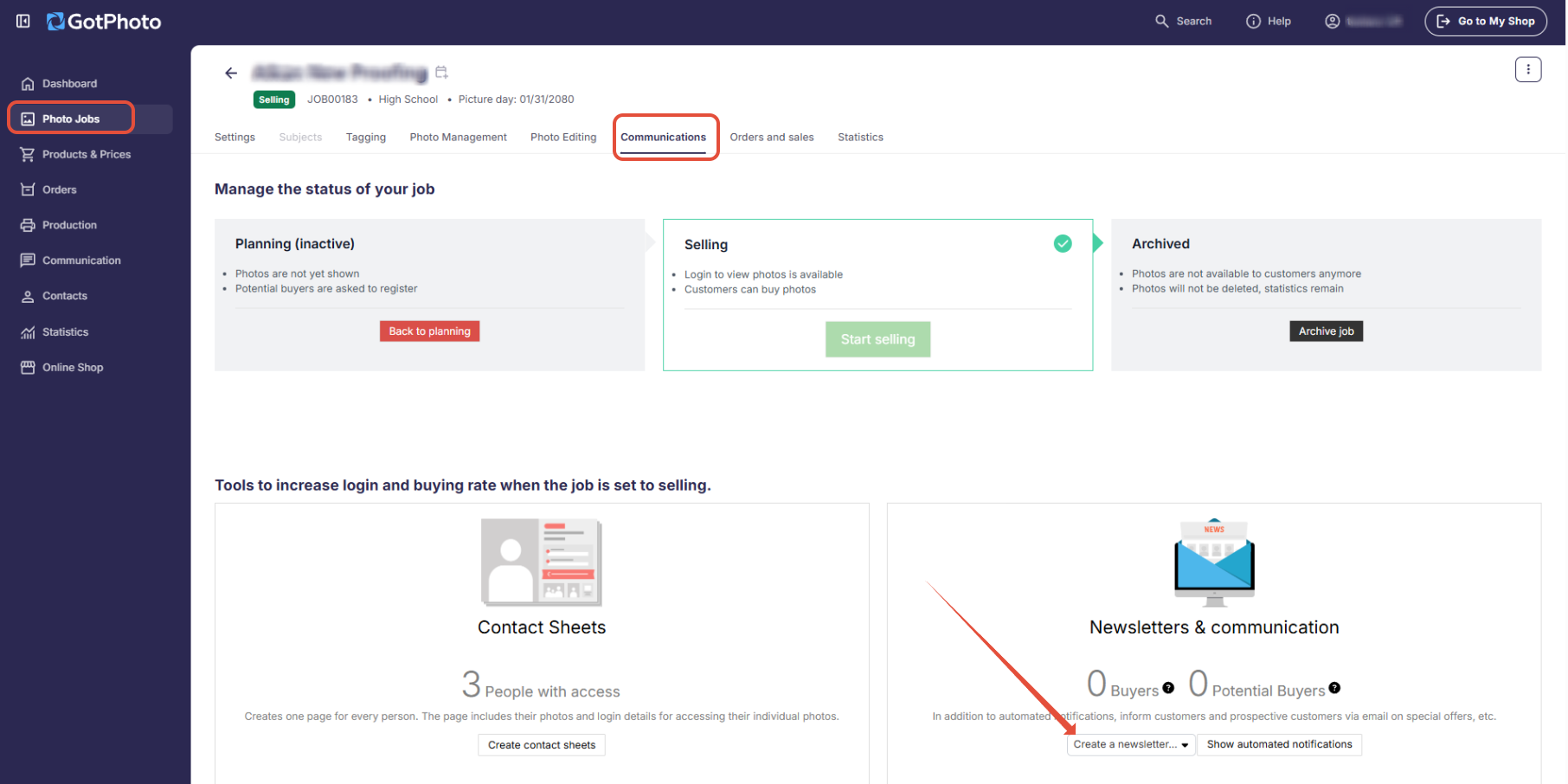
Task: Click the Contact Sheets heading
Action: [x=542, y=628]
